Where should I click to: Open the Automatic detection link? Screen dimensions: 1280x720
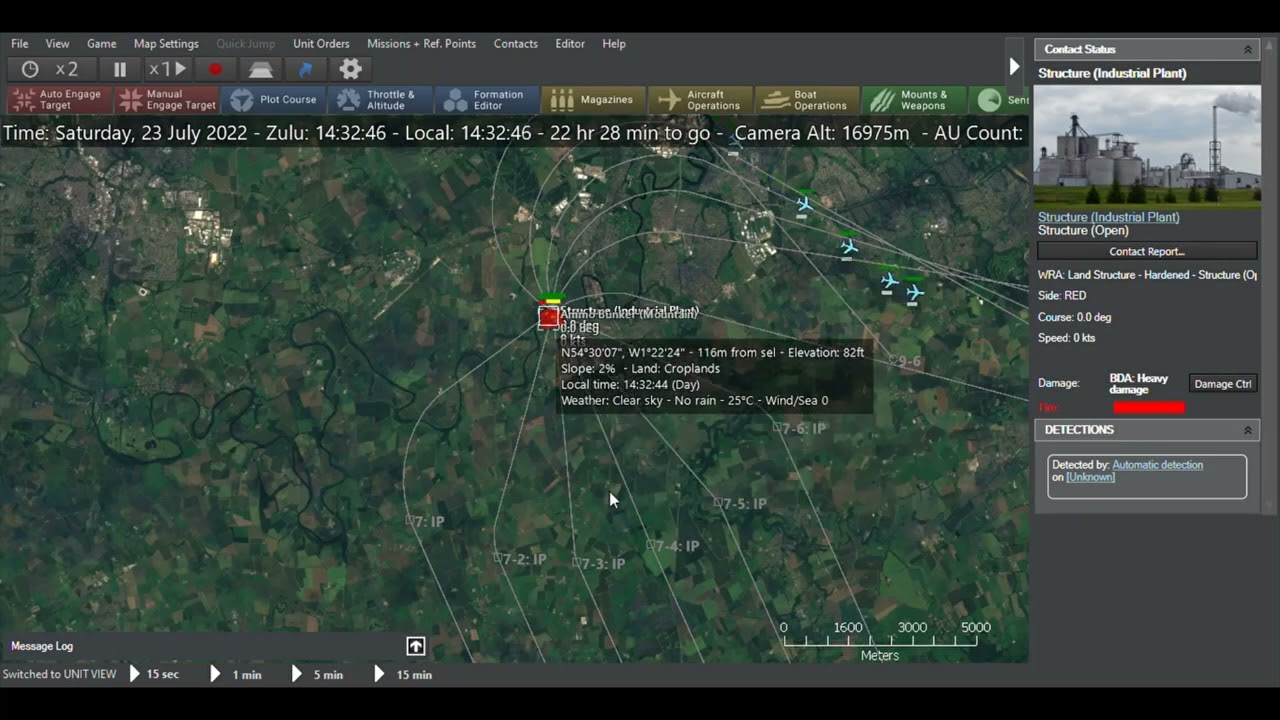(1157, 465)
